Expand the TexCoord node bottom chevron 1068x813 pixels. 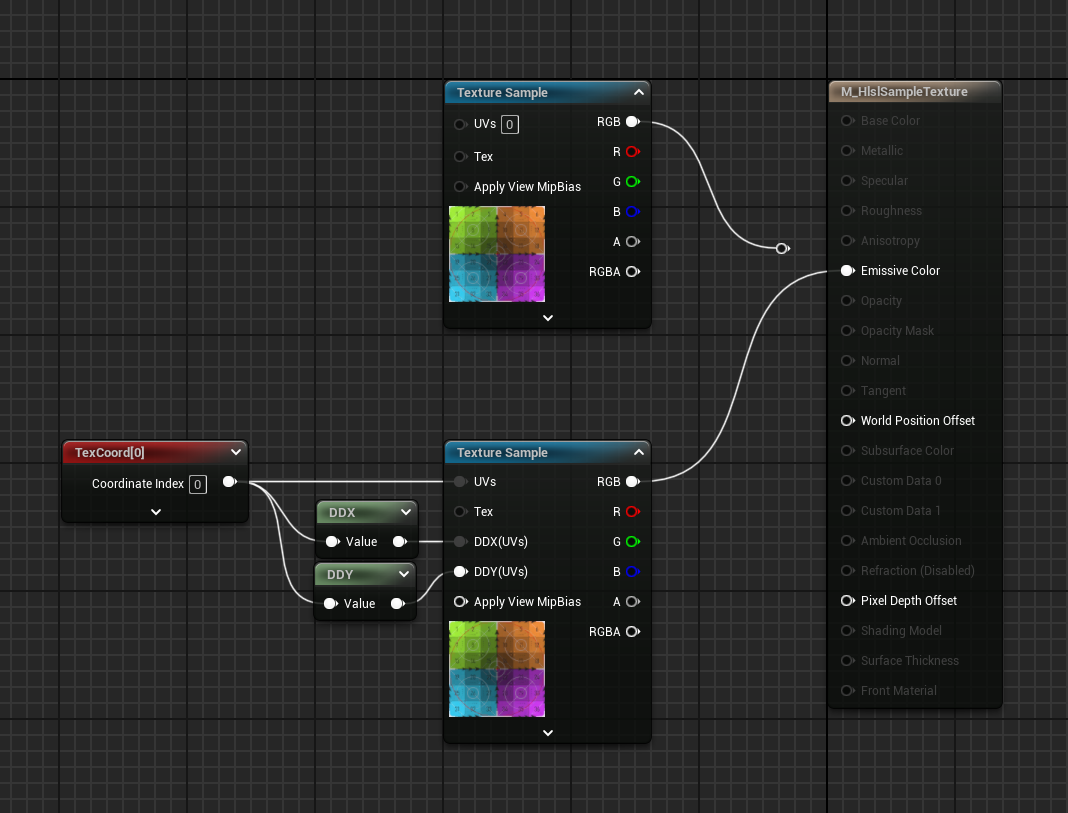coord(156,511)
